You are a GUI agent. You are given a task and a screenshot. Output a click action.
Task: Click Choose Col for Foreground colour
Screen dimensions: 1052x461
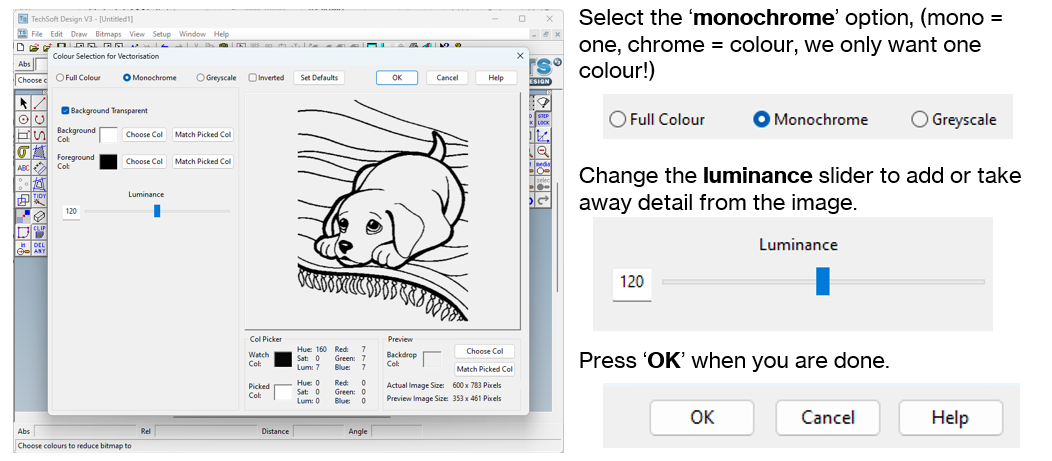coord(144,161)
